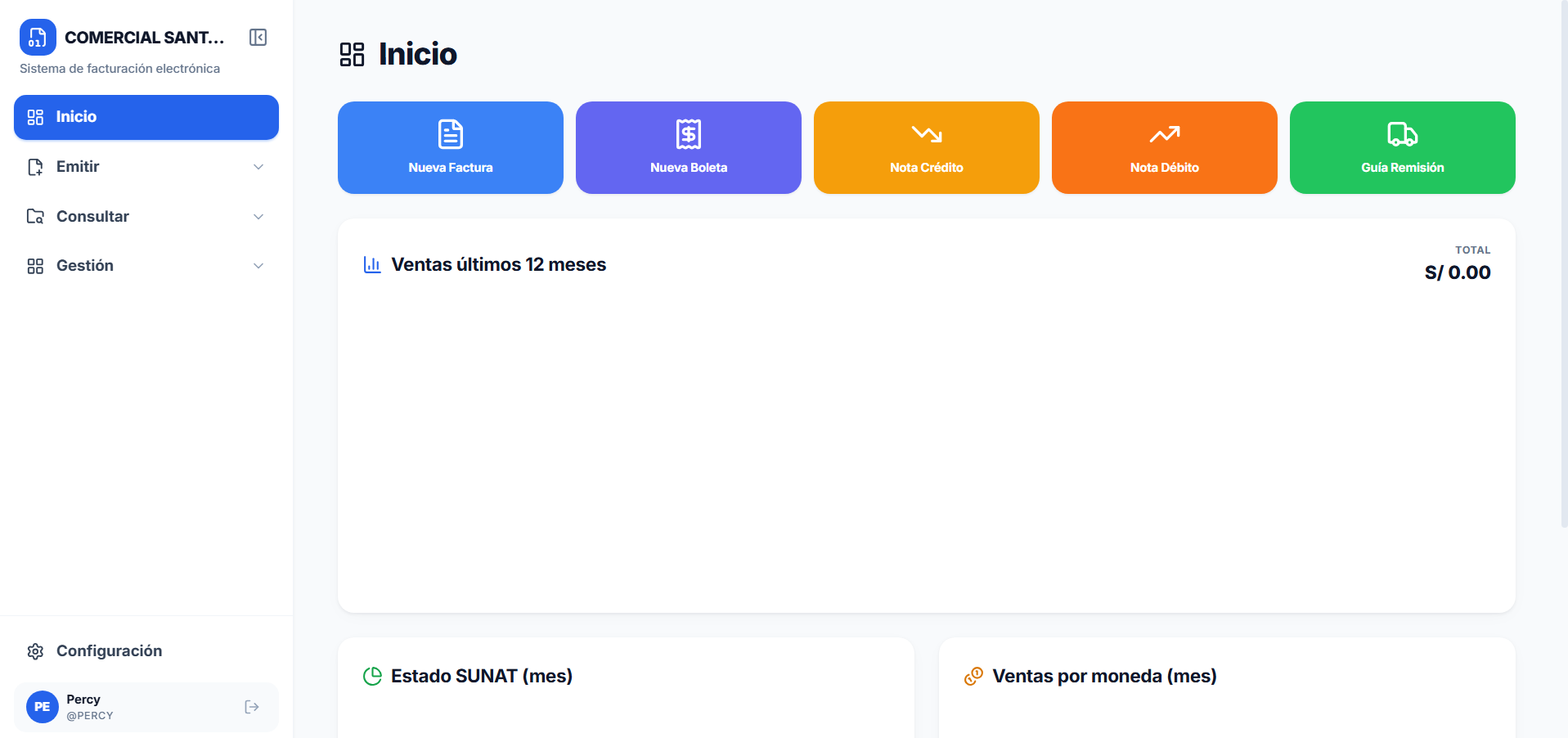The height and width of the screenshot is (738, 1568).
Task: Click the Consultar folder search icon
Action: click(35, 217)
